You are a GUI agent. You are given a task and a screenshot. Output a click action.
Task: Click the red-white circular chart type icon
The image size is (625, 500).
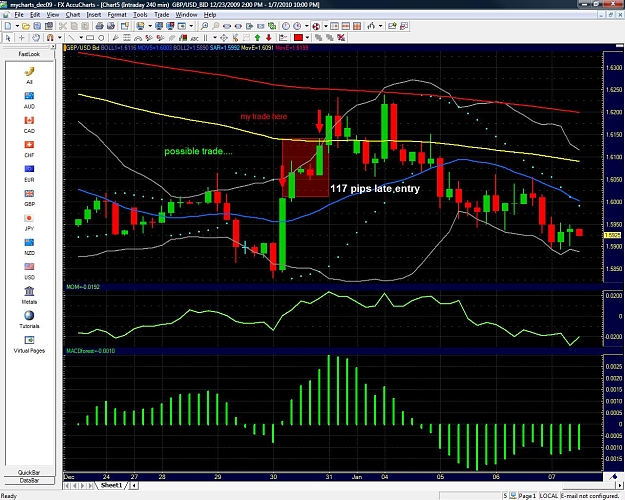pyautogui.click(x=316, y=26)
